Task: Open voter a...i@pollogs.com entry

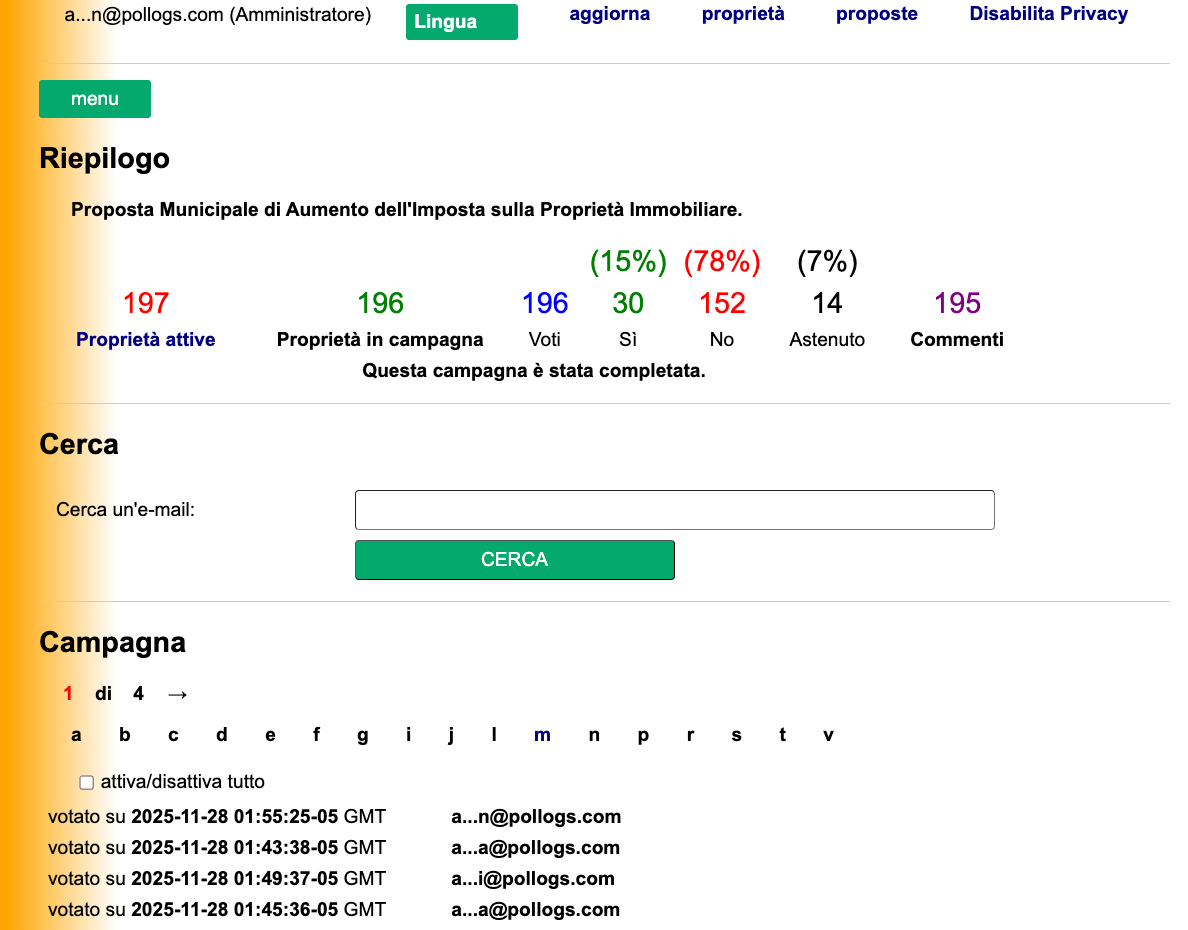Action: (533, 878)
